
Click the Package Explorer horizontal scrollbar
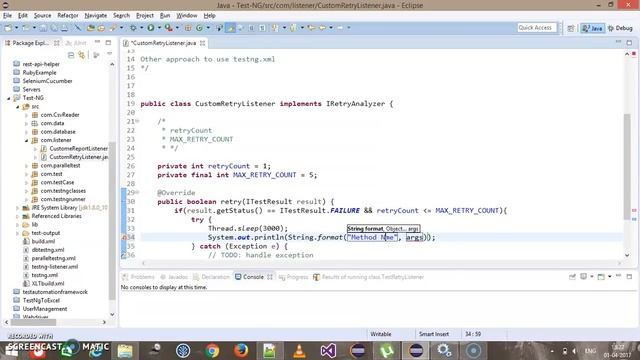click(x=34, y=322)
